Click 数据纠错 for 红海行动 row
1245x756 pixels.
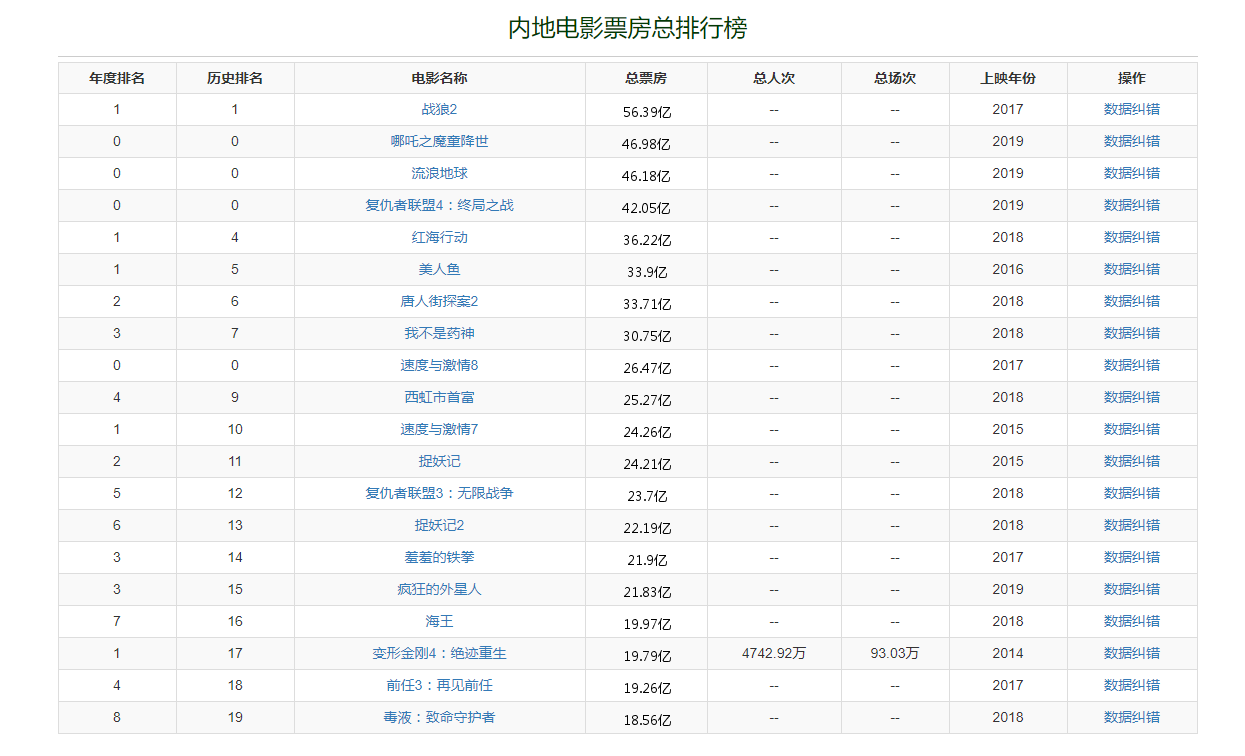pos(1132,238)
